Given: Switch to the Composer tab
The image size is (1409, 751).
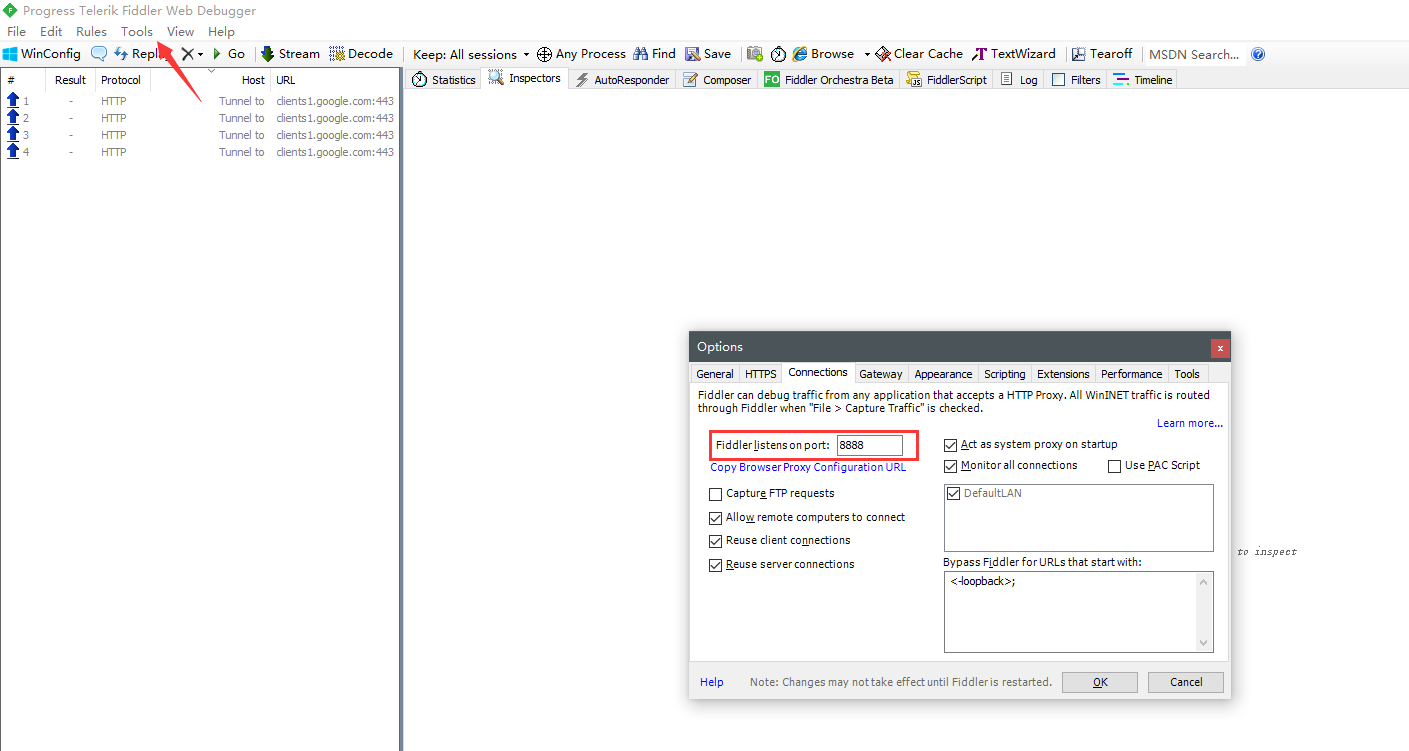Looking at the screenshot, I should tap(716, 80).
